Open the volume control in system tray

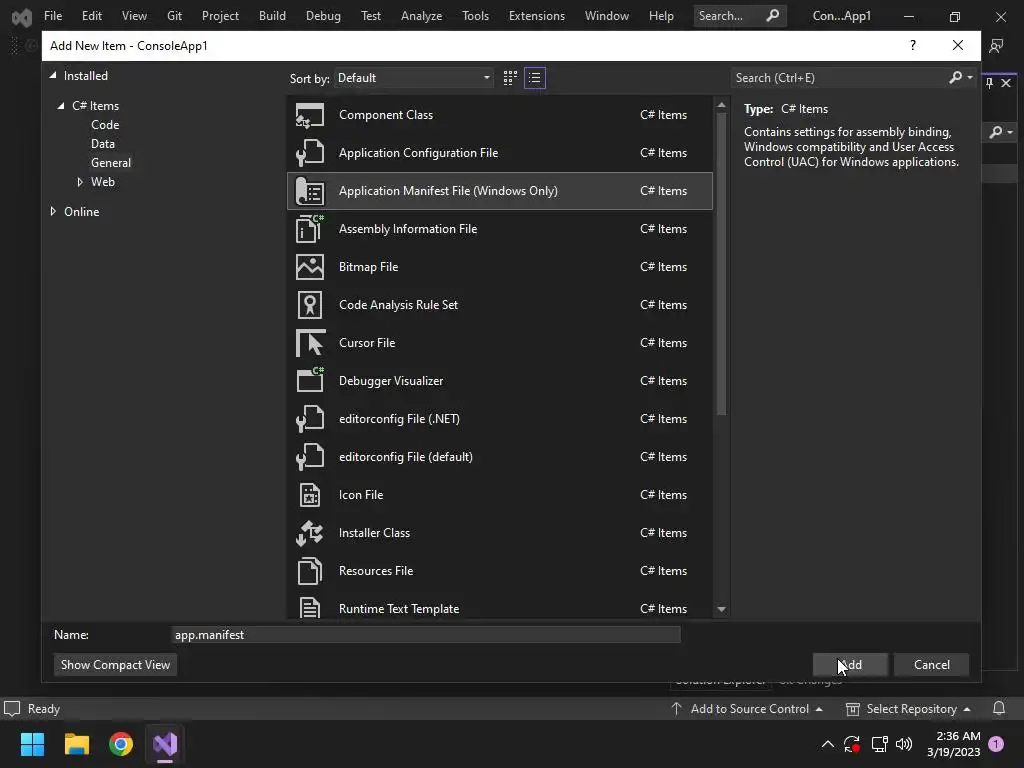tap(904, 744)
